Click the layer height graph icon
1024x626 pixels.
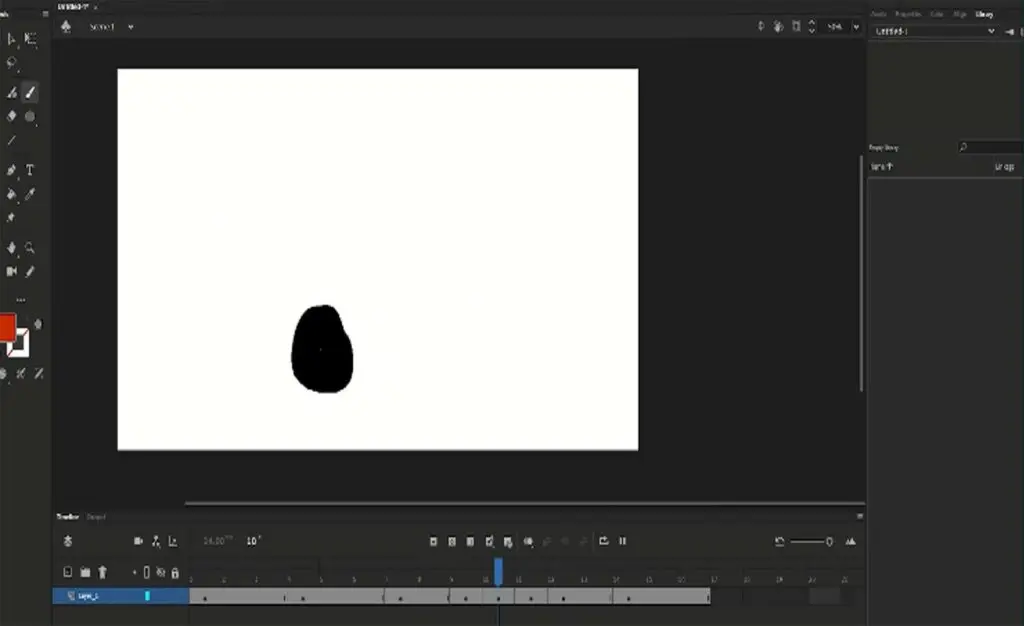coord(172,540)
